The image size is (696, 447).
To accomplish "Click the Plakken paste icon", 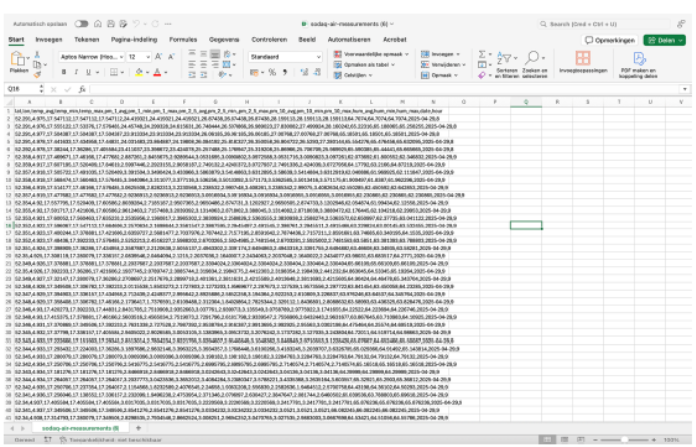I will 19,59.
